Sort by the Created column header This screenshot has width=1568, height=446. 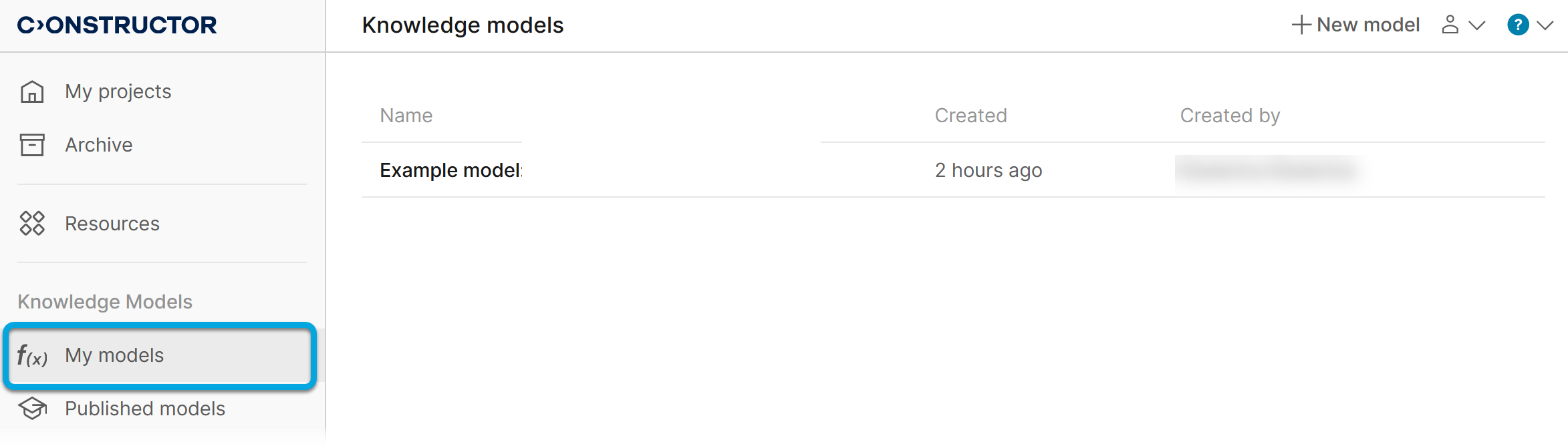(x=970, y=116)
